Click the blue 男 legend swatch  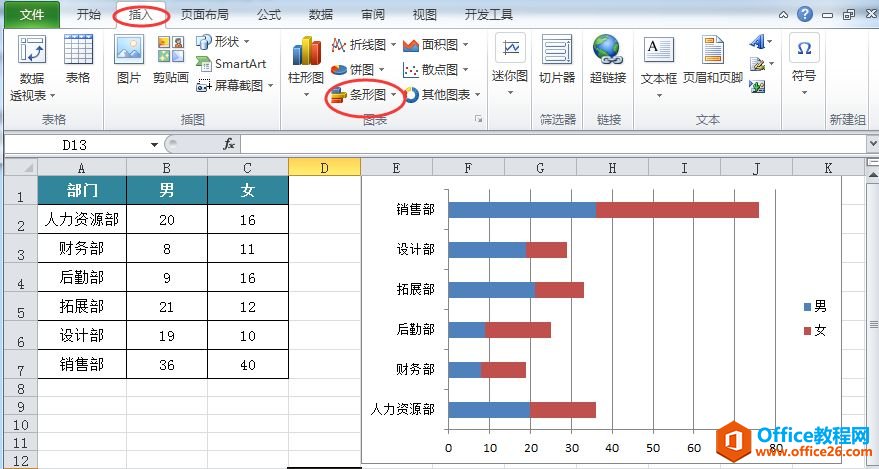pos(807,307)
